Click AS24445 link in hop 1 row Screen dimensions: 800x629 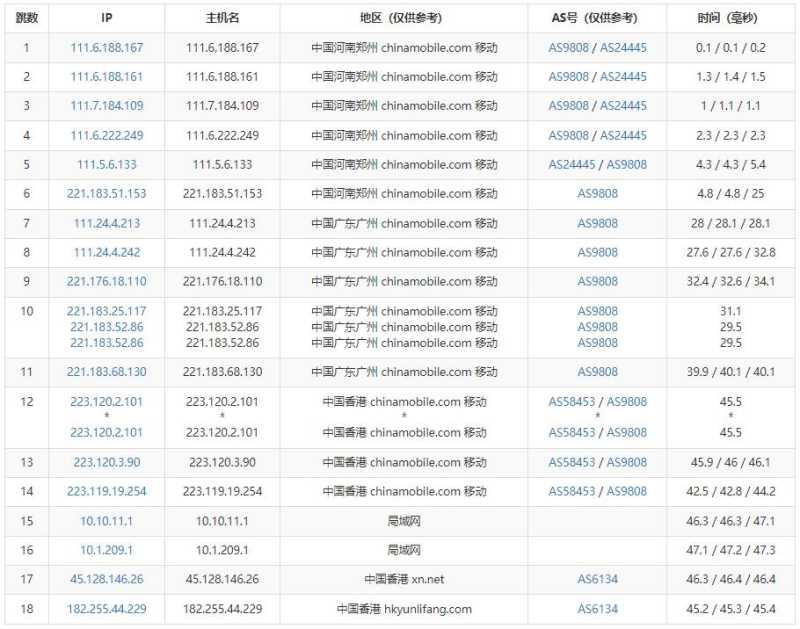(623, 47)
